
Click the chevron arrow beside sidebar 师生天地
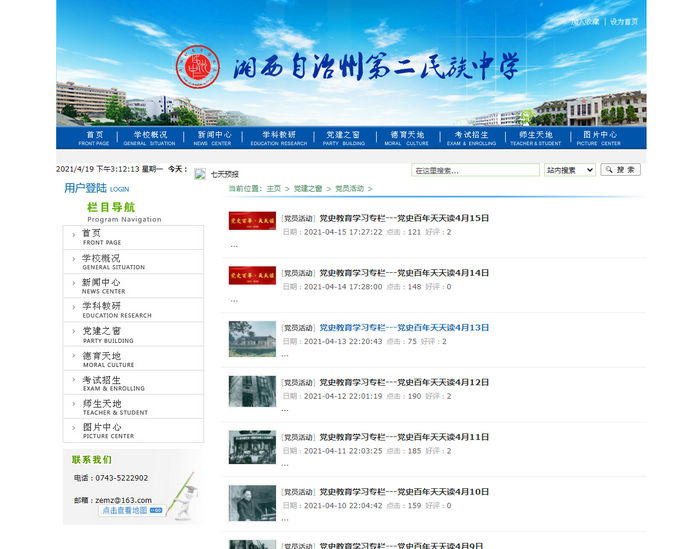pos(74,403)
